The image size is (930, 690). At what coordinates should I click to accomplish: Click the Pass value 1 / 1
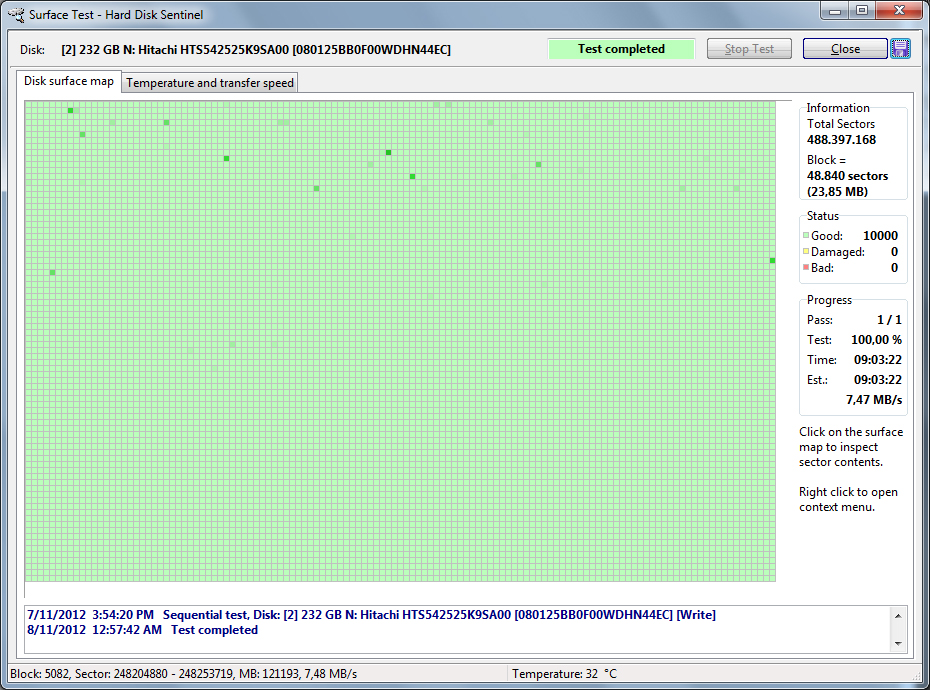[889, 320]
